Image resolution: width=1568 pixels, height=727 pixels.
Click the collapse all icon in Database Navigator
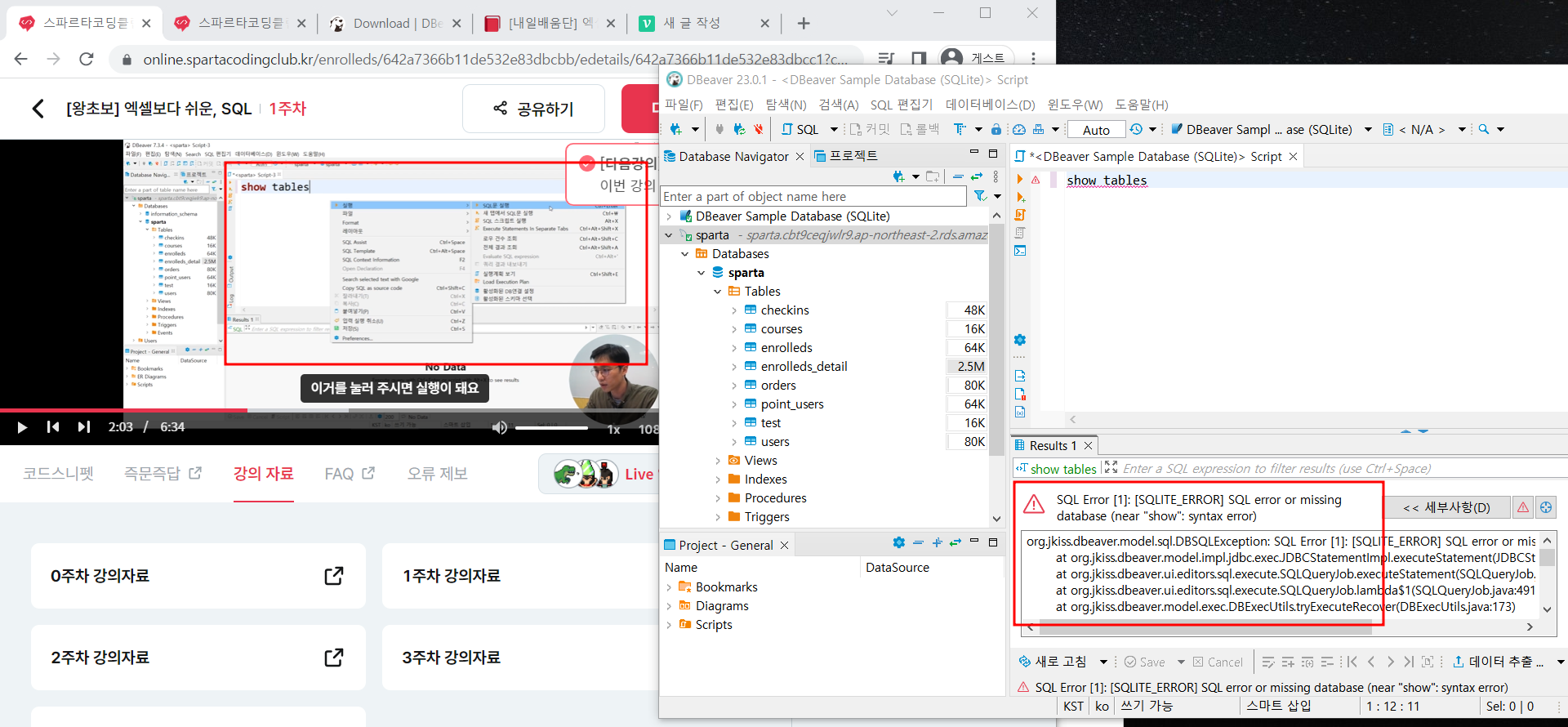tap(958, 176)
